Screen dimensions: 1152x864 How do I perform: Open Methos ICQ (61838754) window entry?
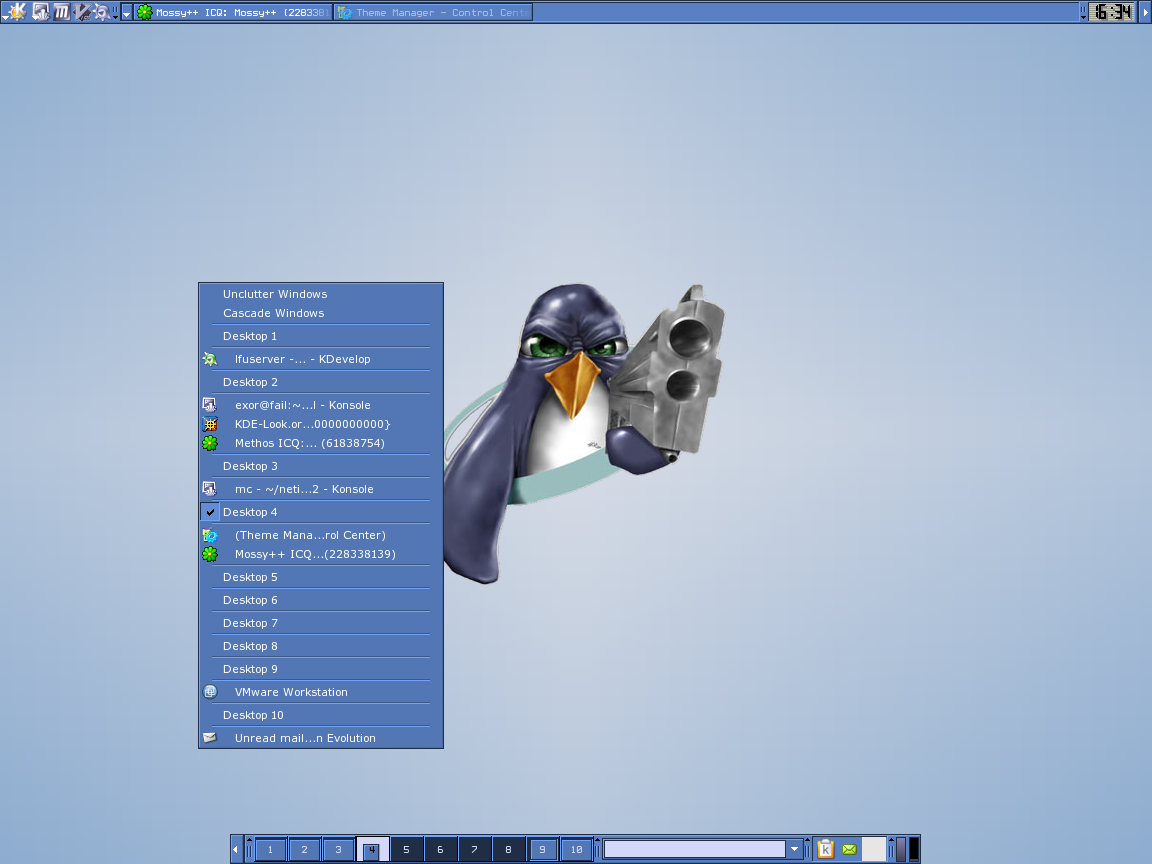tap(321, 443)
